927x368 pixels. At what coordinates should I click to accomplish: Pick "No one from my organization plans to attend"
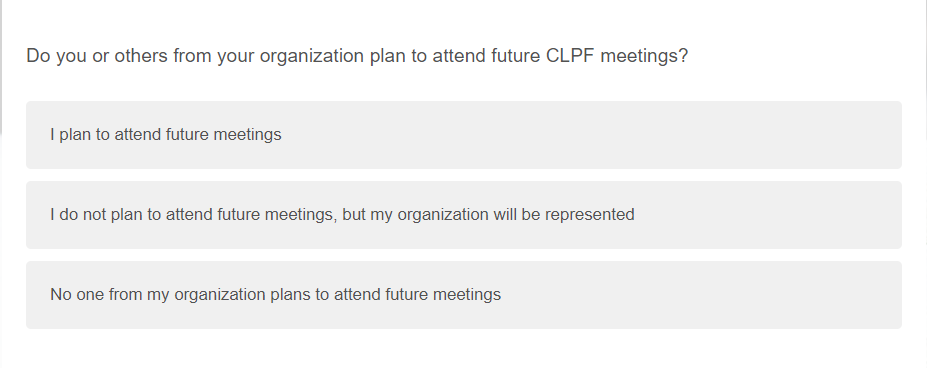click(x=464, y=295)
